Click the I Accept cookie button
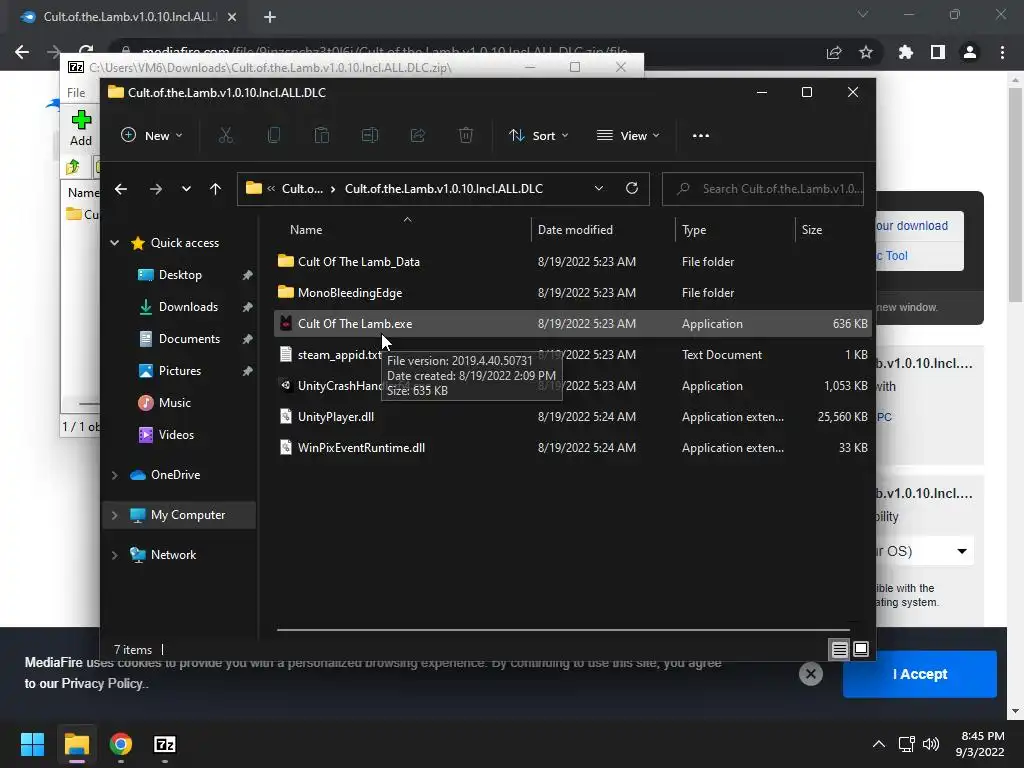 (x=920, y=673)
